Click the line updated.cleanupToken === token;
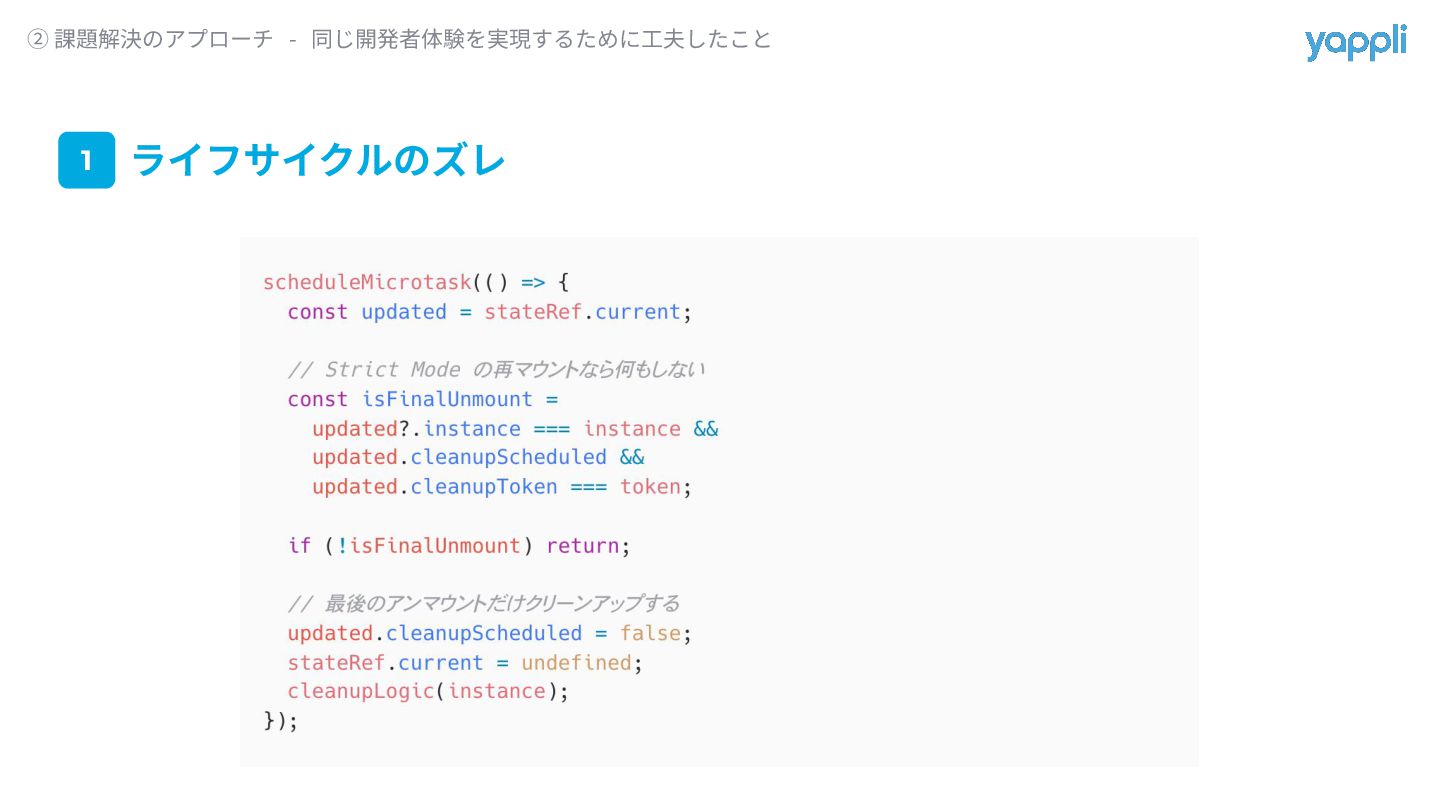Viewport: 1440px width, 810px height. tap(502, 487)
